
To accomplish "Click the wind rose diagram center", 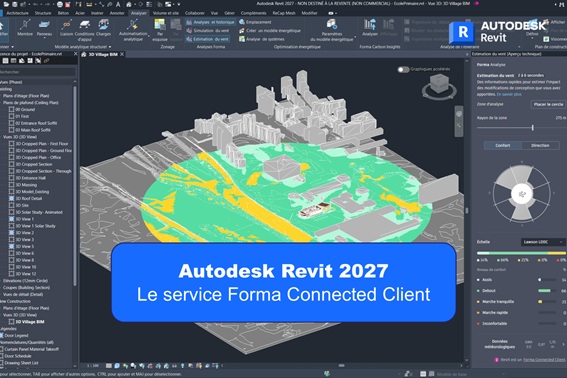I will tap(521, 194).
